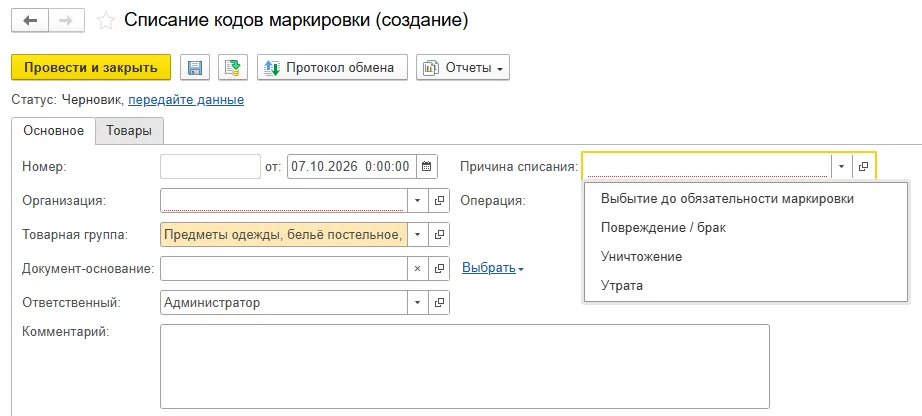Screen dimensions: 922x416
Task: Expand Причина списания dropdown arrow
Action: tap(841, 167)
